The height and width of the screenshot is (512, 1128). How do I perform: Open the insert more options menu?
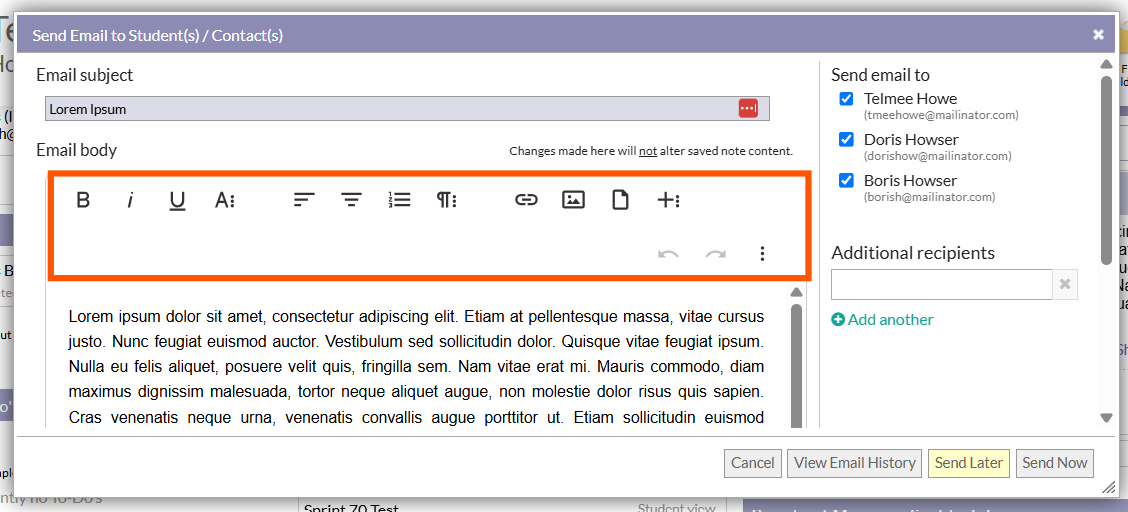[x=668, y=200]
